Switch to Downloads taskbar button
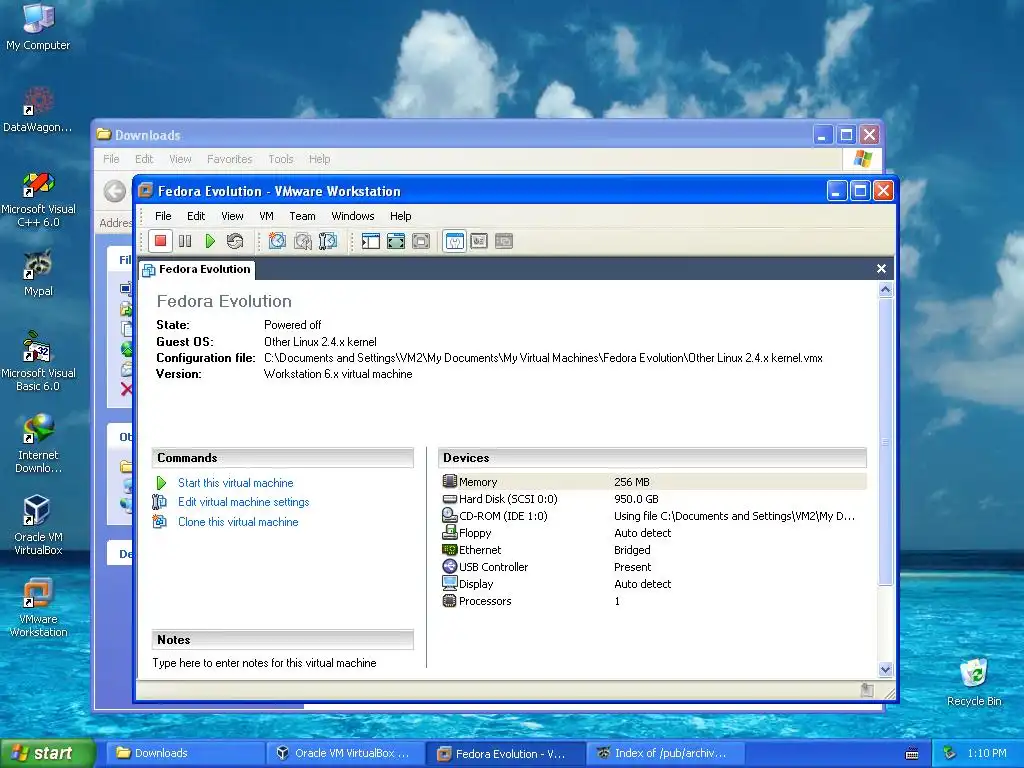 pyautogui.click(x=185, y=753)
